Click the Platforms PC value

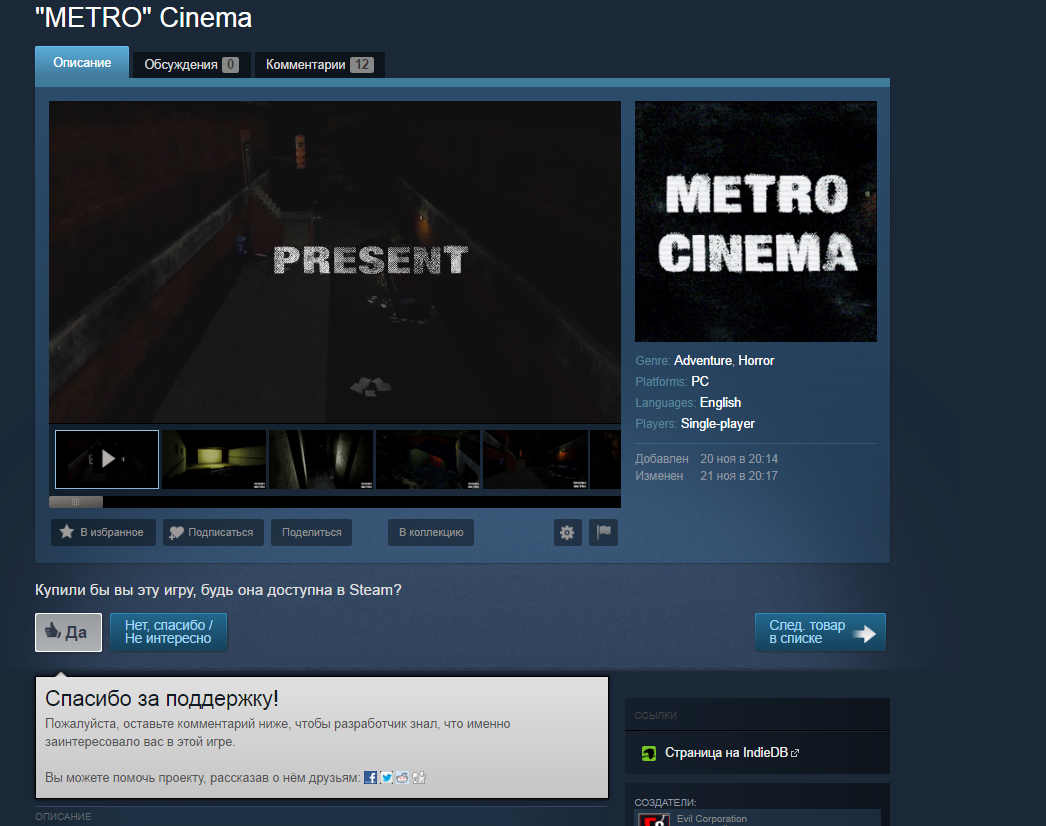(700, 382)
